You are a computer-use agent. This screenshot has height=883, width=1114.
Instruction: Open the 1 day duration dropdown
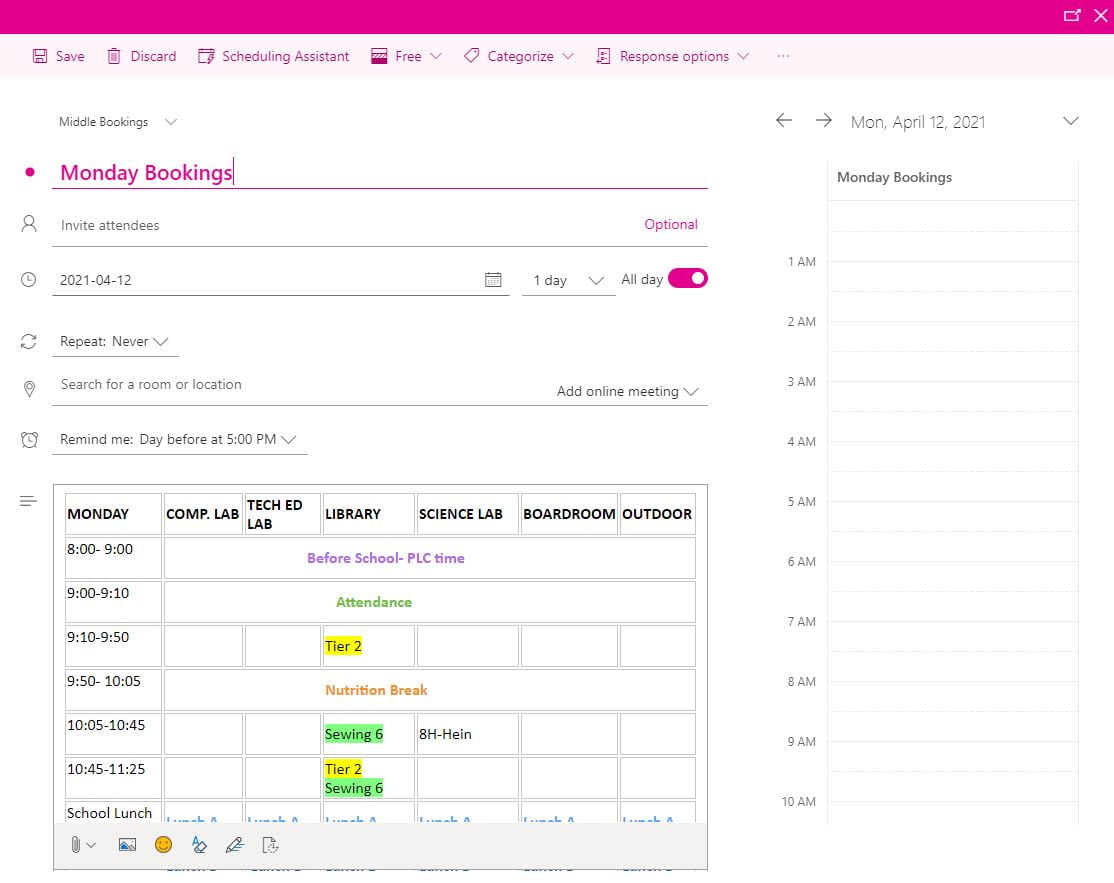568,281
